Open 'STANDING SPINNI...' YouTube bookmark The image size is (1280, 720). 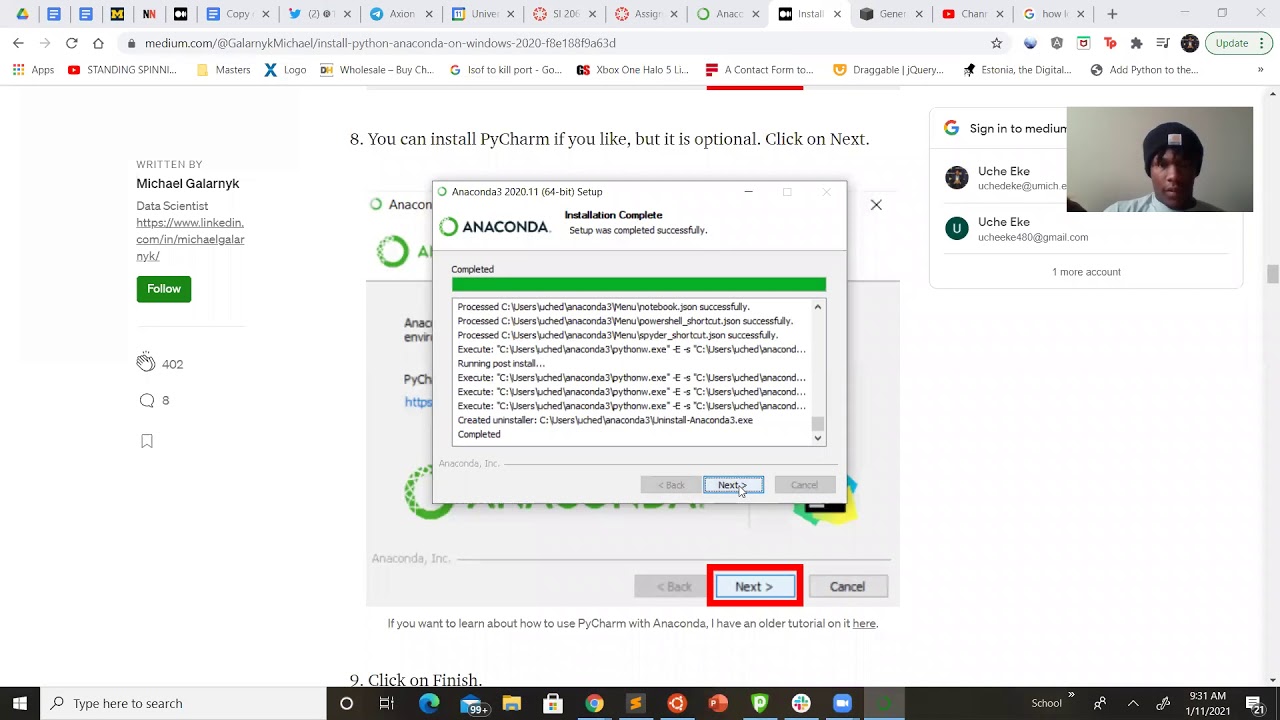[122, 70]
